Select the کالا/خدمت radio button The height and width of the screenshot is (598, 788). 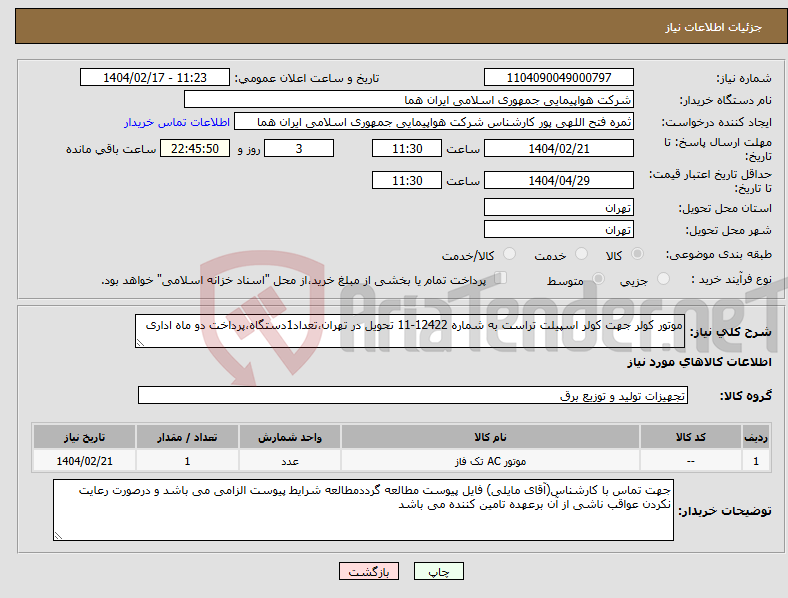510,254
